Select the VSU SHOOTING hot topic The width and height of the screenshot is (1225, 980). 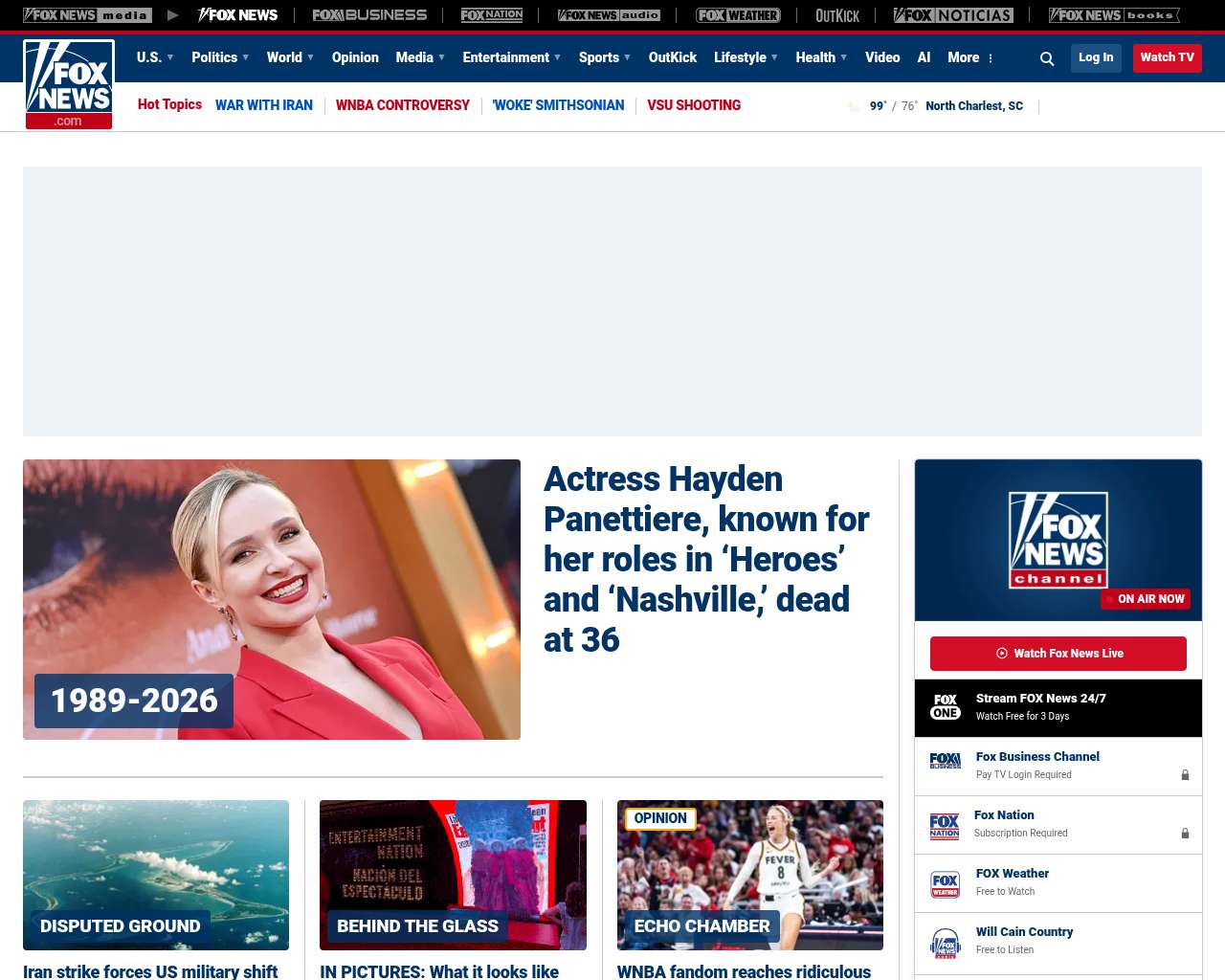[x=694, y=105]
